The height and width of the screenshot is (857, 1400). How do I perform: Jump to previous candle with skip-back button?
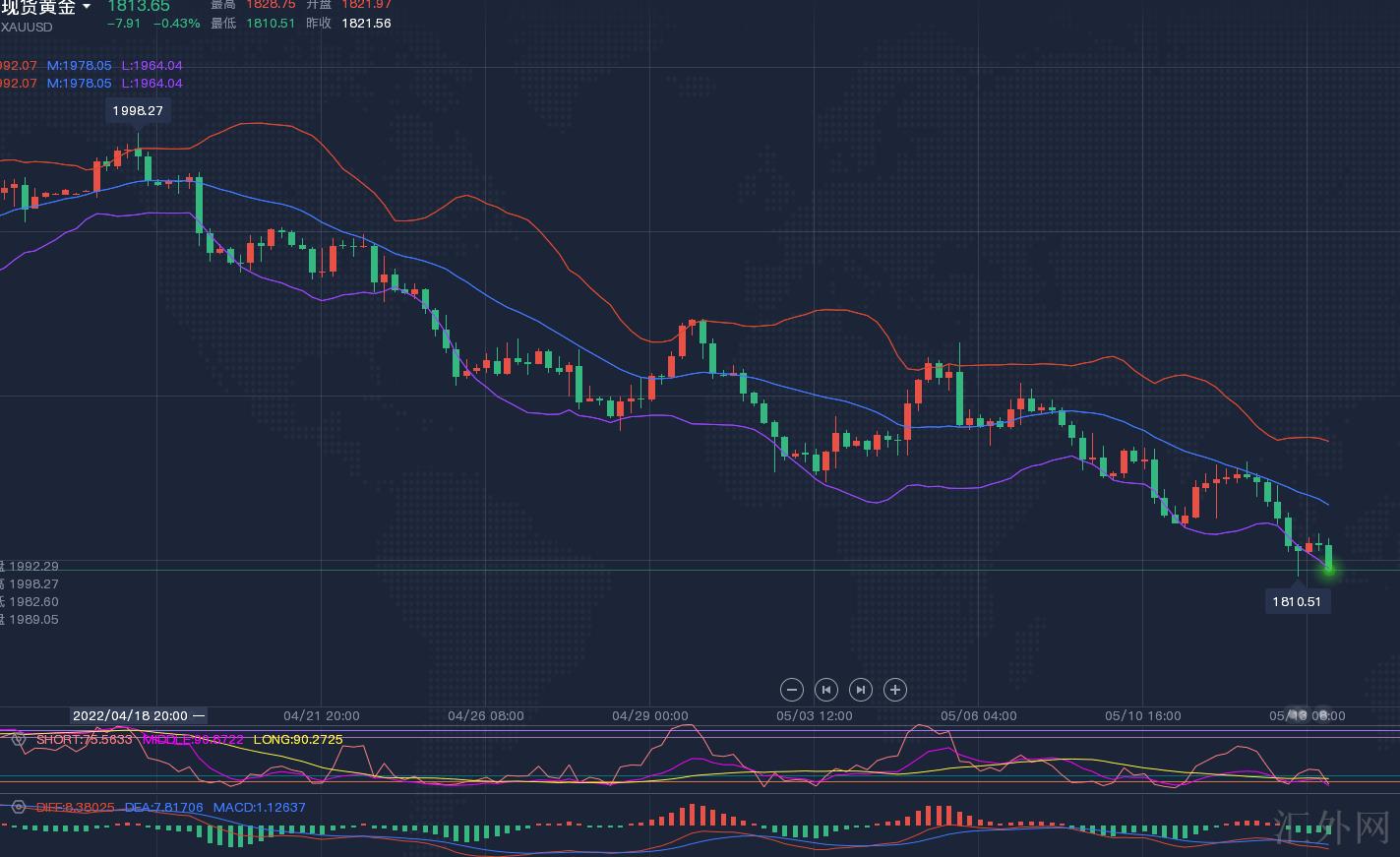pos(826,690)
